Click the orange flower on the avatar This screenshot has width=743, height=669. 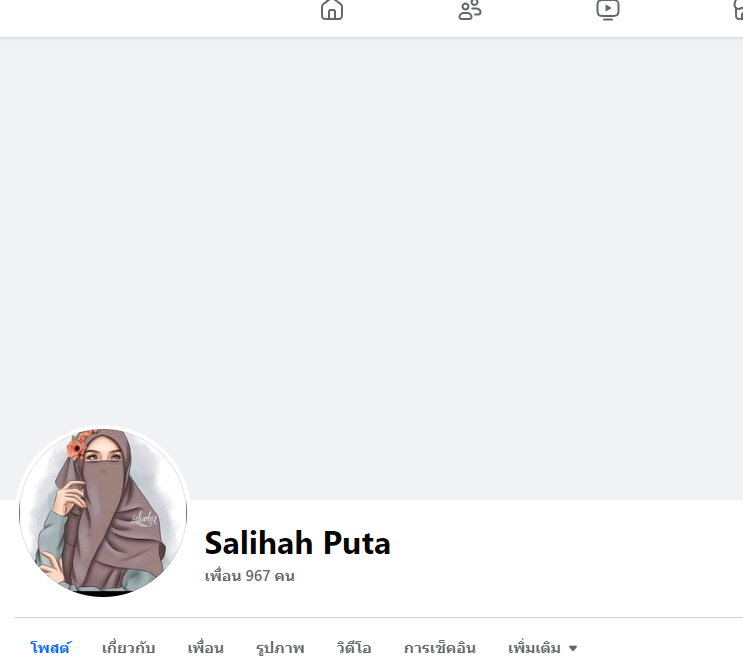click(76, 447)
